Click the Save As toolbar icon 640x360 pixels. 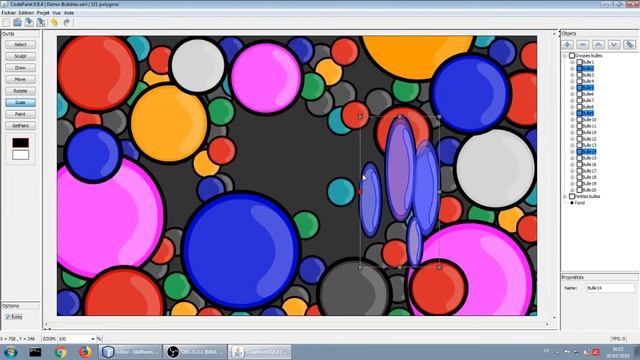pyautogui.click(x=41, y=22)
